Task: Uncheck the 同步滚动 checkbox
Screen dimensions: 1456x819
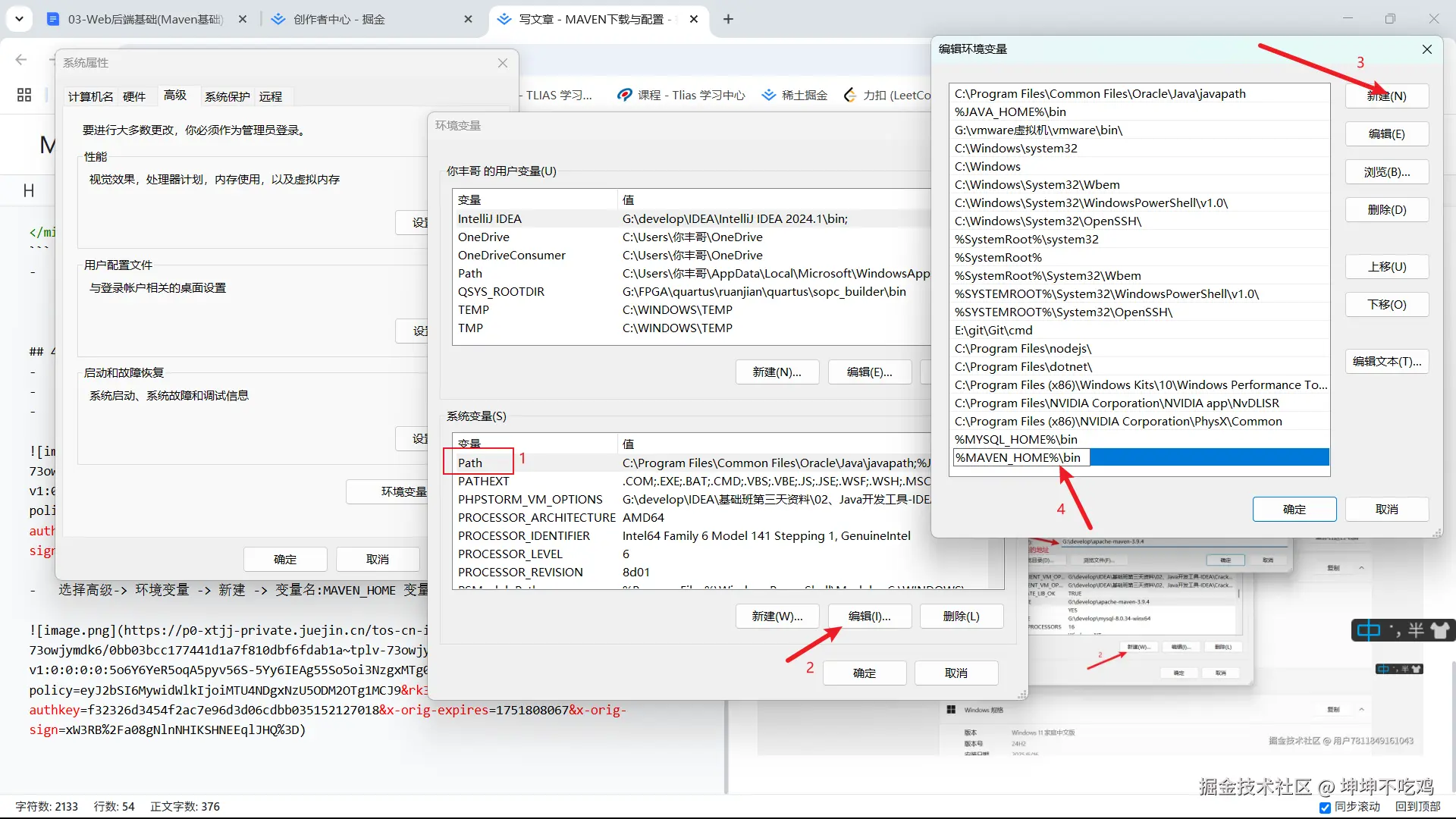Action: 1325,808
